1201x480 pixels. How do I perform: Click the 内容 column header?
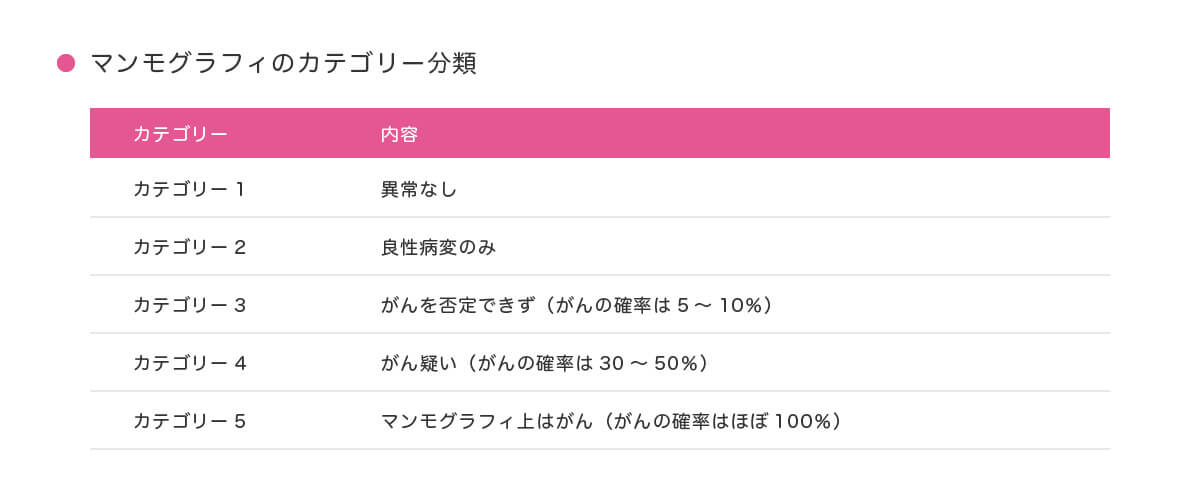[399, 134]
